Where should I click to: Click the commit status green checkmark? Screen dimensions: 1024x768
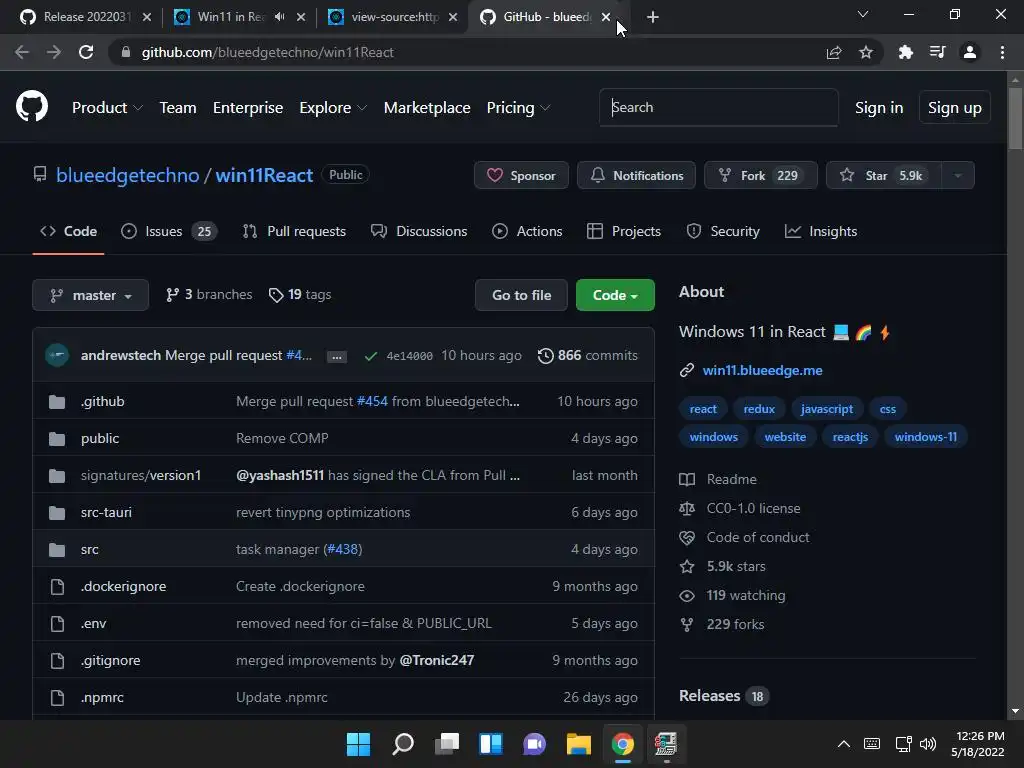370,356
